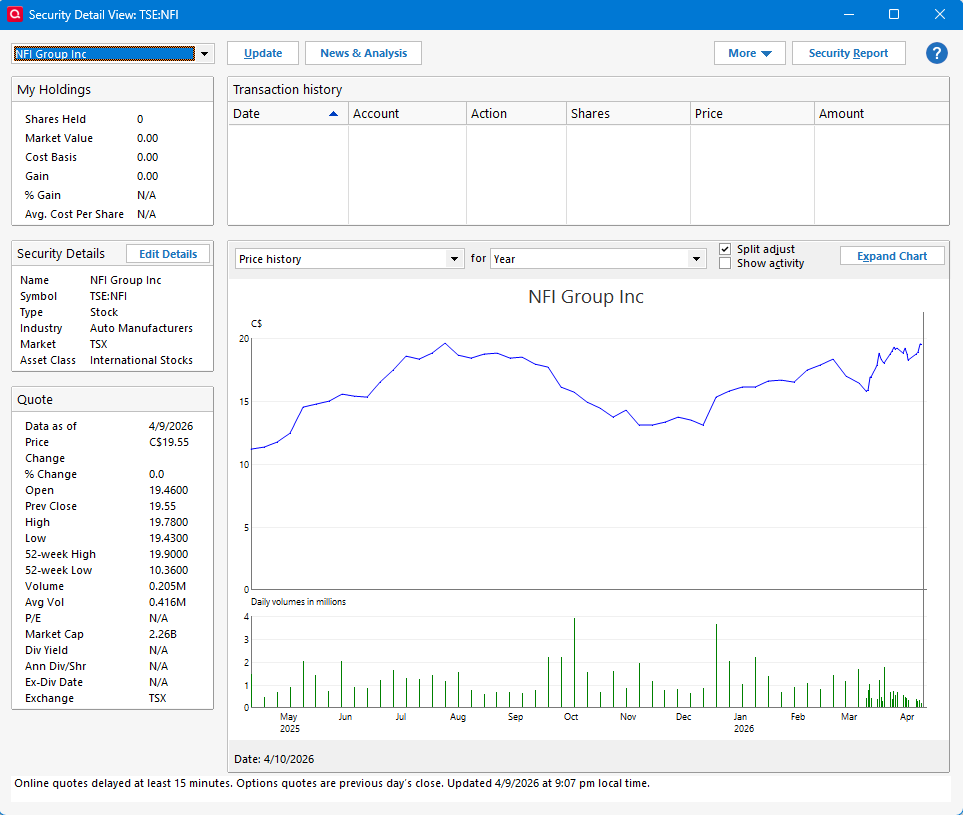Image resolution: width=963 pixels, height=815 pixels.
Task: Click the Daily volumes in millions label
Action: [298, 602]
